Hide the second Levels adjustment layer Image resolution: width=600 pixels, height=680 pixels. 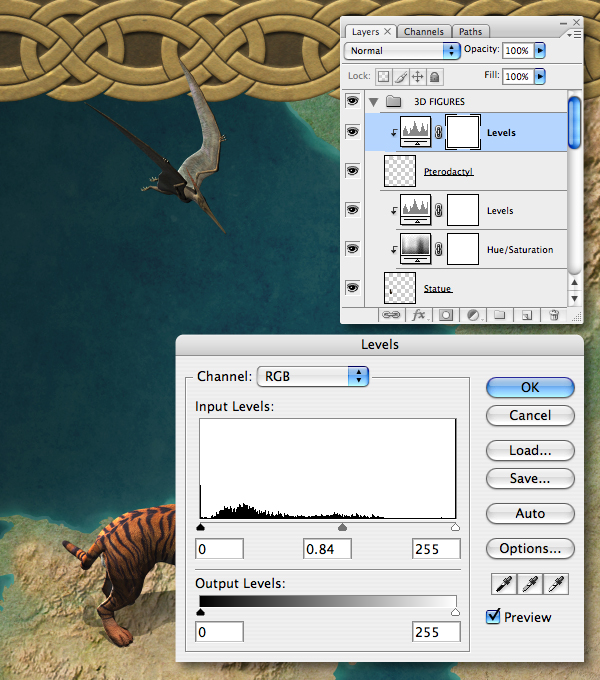point(352,209)
